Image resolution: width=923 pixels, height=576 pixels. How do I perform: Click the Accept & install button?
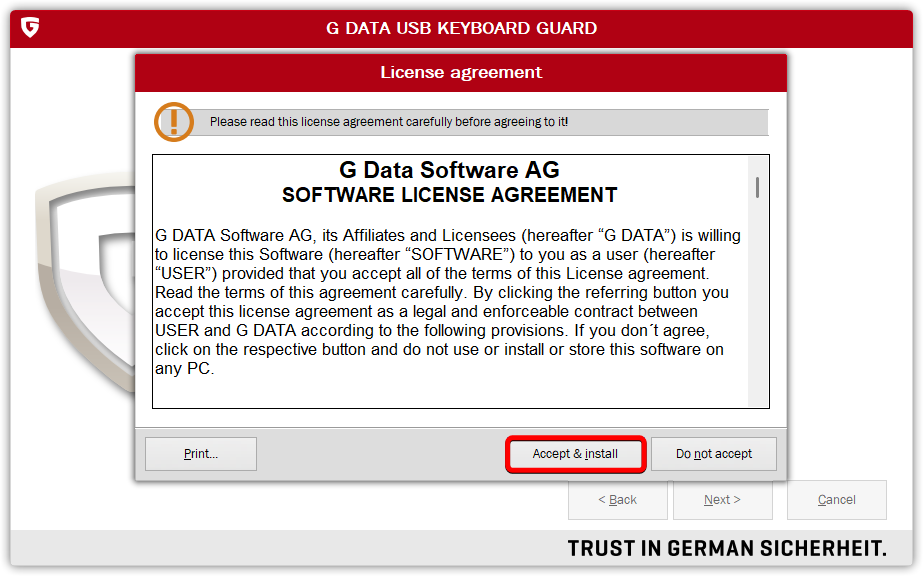[575, 454]
